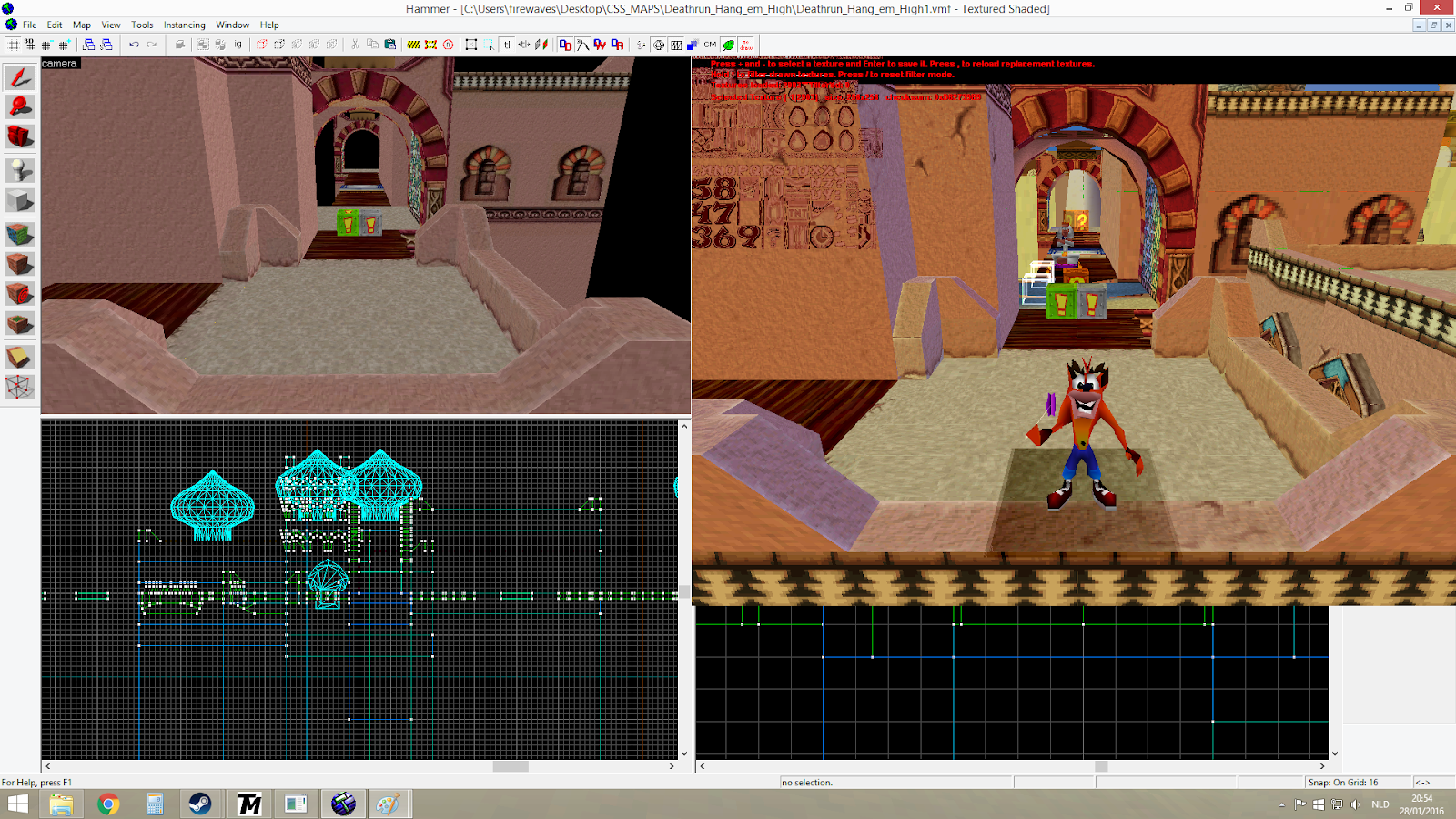
Task: Paste from clipboard toolbar icon
Action: tap(390, 45)
